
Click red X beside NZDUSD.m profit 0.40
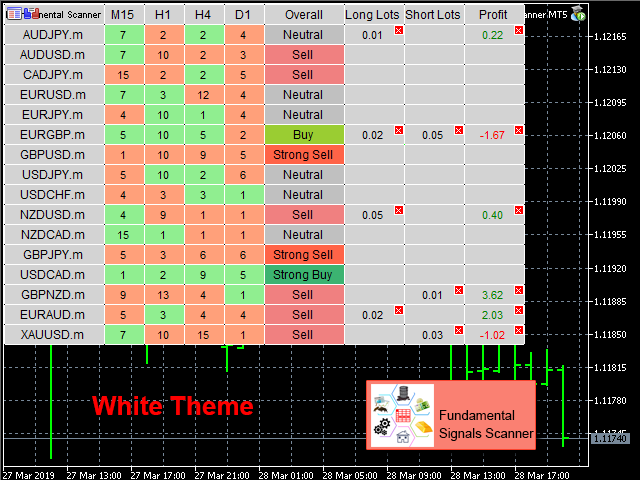[x=519, y=210]
